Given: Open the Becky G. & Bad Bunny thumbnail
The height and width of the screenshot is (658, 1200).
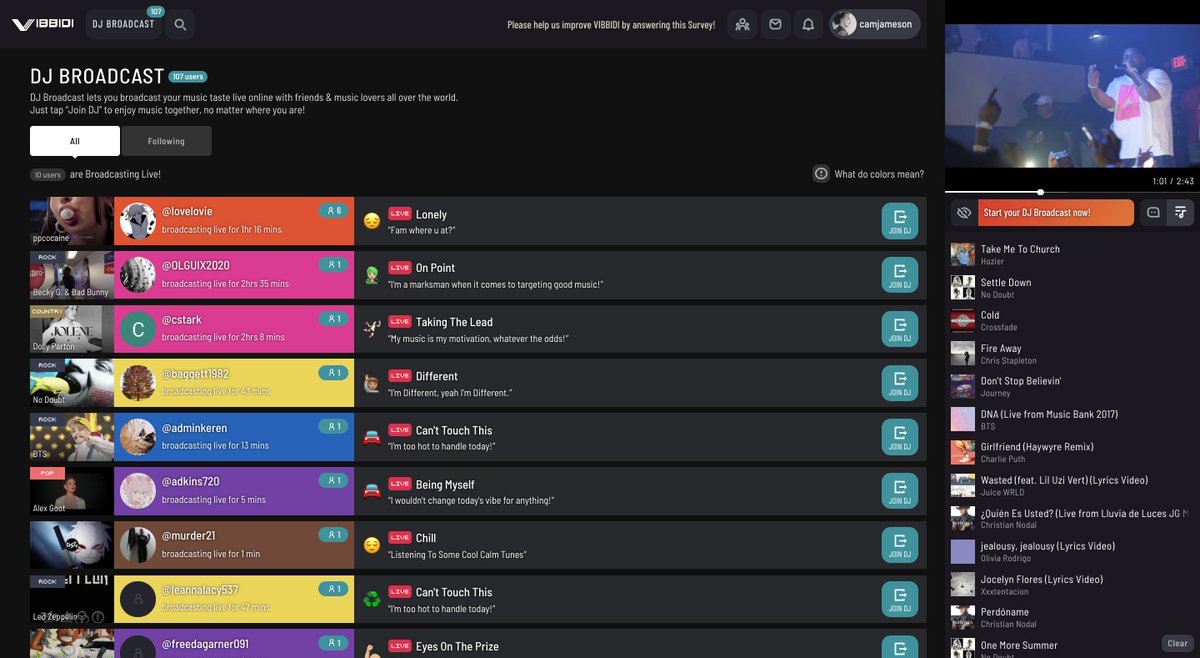Looking at the screenshot, I should point(71,275).
